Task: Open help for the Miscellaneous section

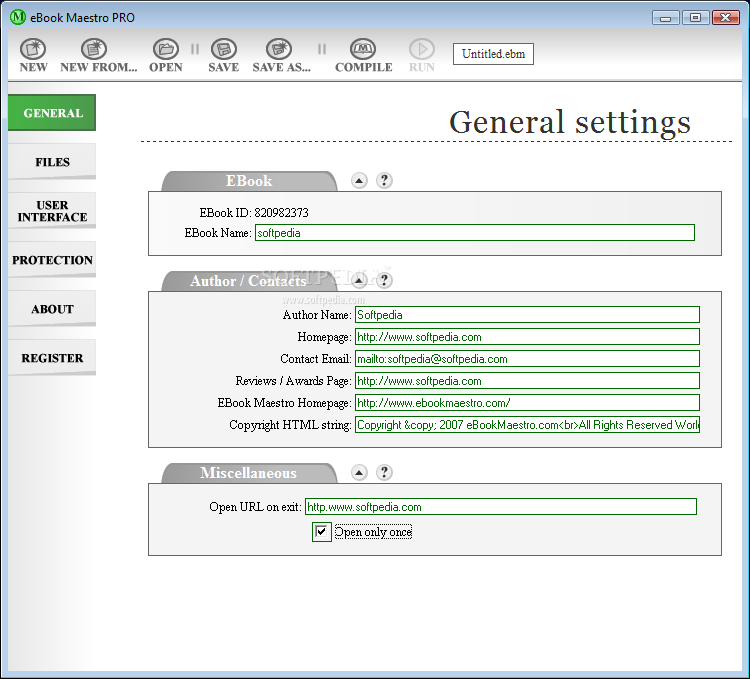Action: coord(384,472)
